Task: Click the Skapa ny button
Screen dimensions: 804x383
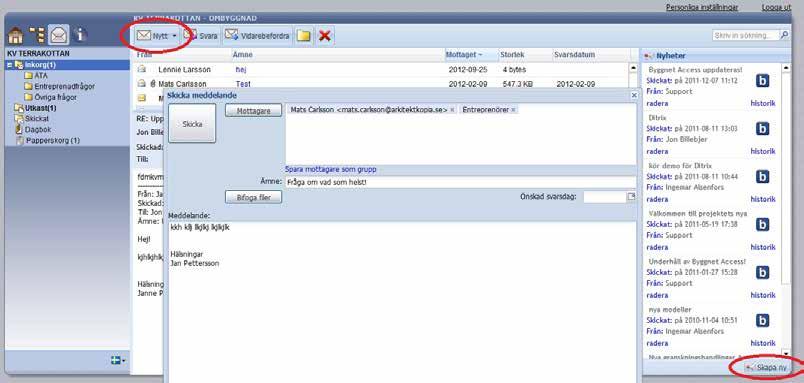Action: click(x=766, y=368)
